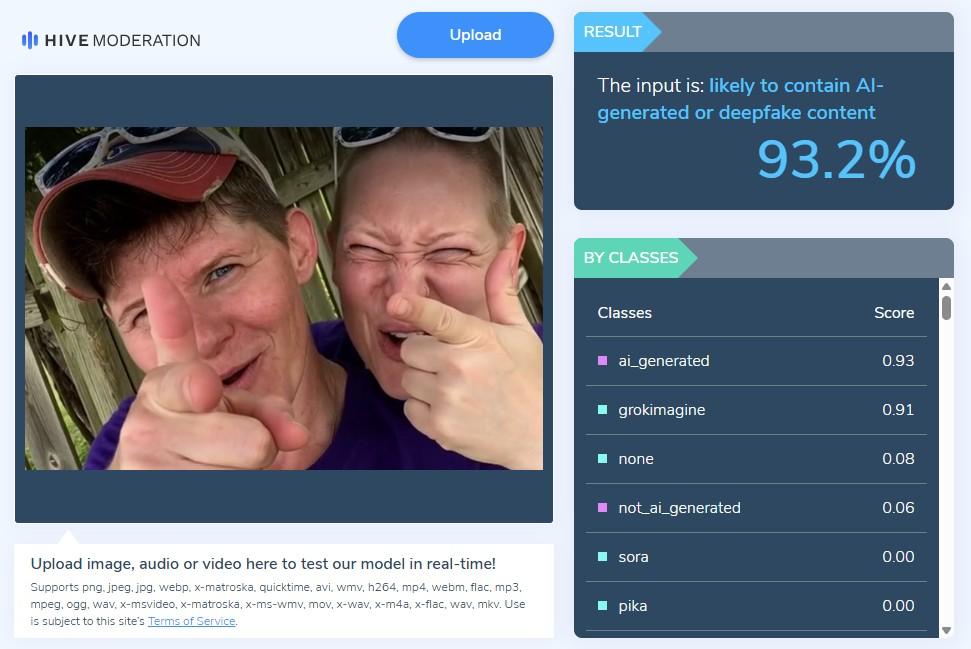Click the scroll down arrow in classes list
The height and width of the screenshot is (649, 971).
946,630
